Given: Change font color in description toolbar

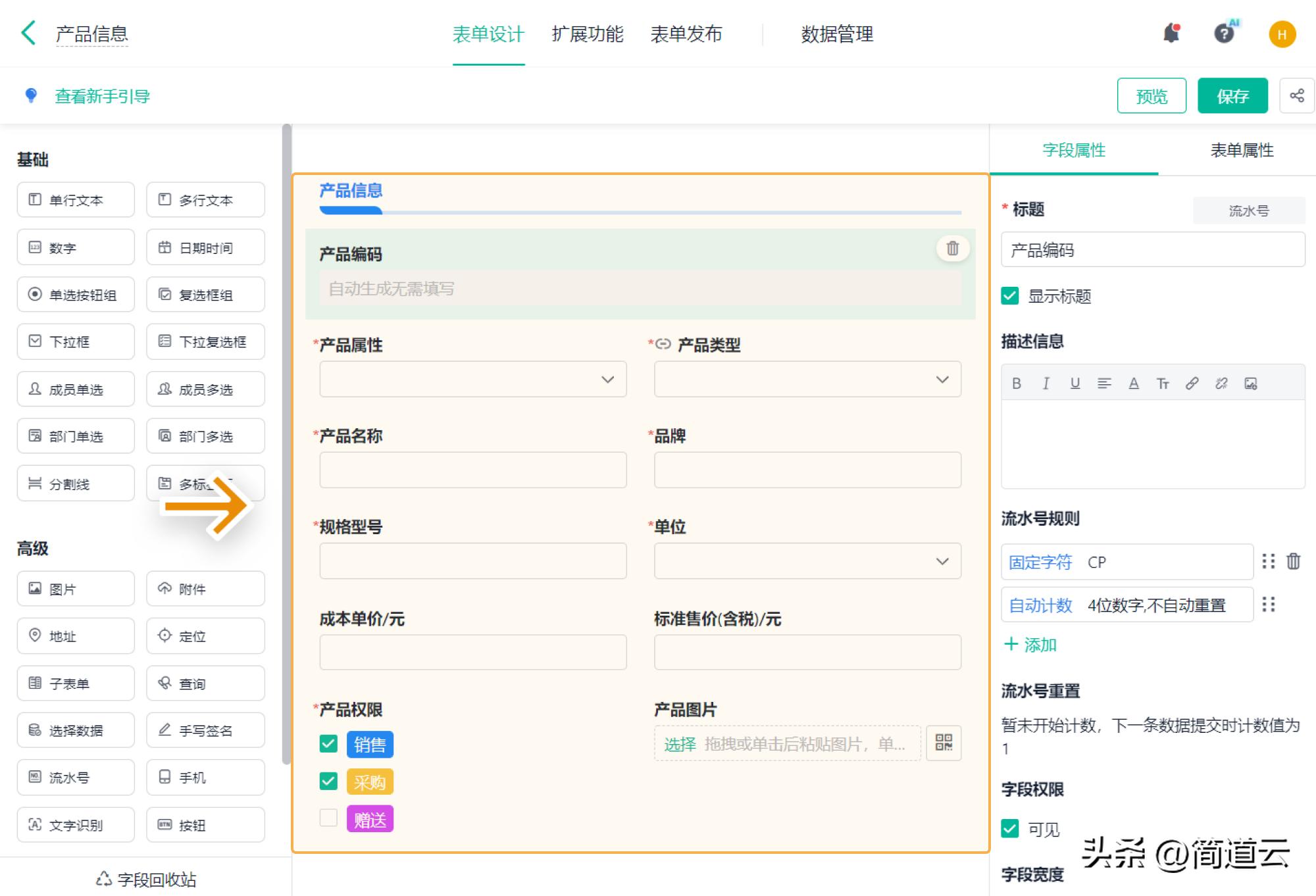Looking at the screenshot, I should coord(1134,384).
